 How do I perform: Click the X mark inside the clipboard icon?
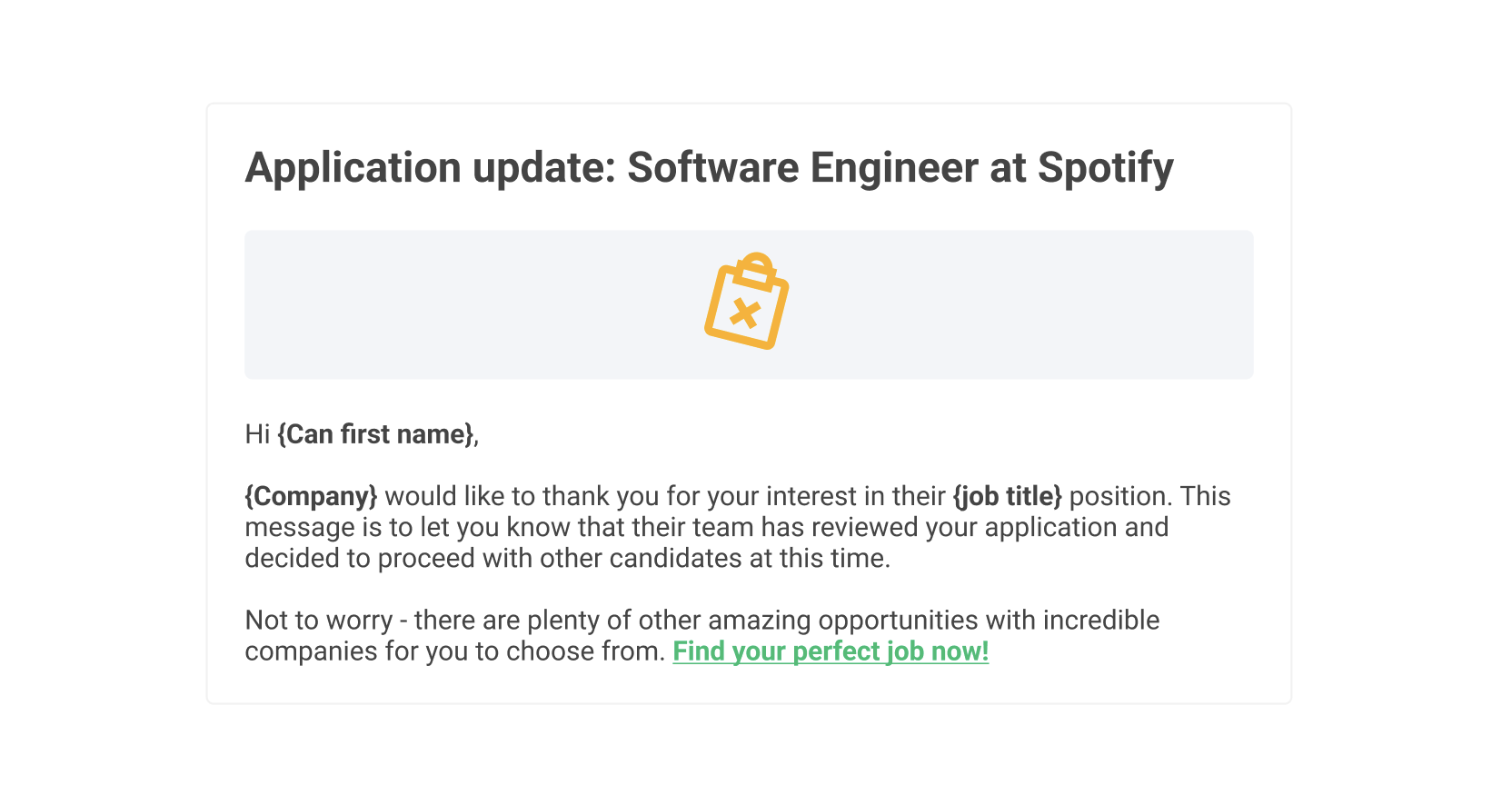[745, 313]
